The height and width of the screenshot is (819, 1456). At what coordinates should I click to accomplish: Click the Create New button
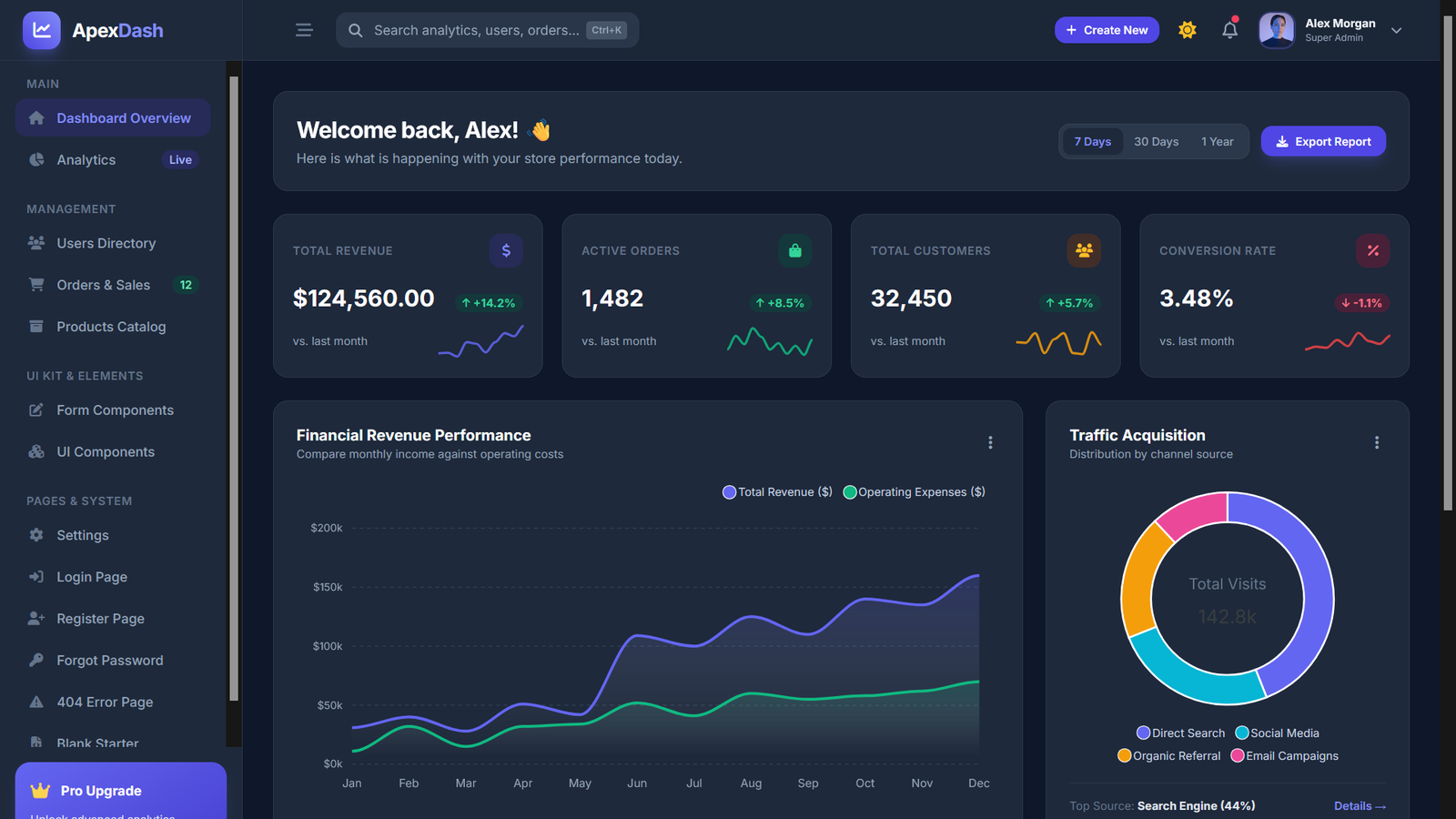click(x=1107, y=30)
